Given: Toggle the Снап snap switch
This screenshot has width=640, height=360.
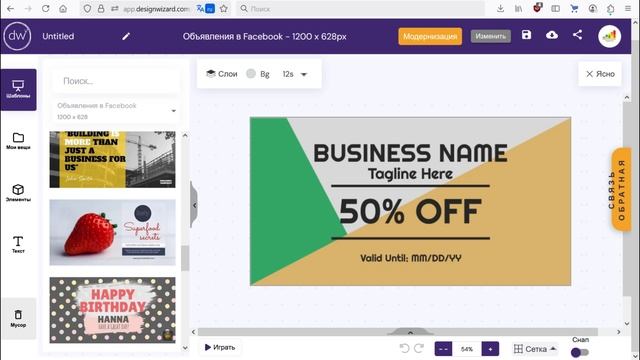Looking at the screenshot, I should 580,352.
